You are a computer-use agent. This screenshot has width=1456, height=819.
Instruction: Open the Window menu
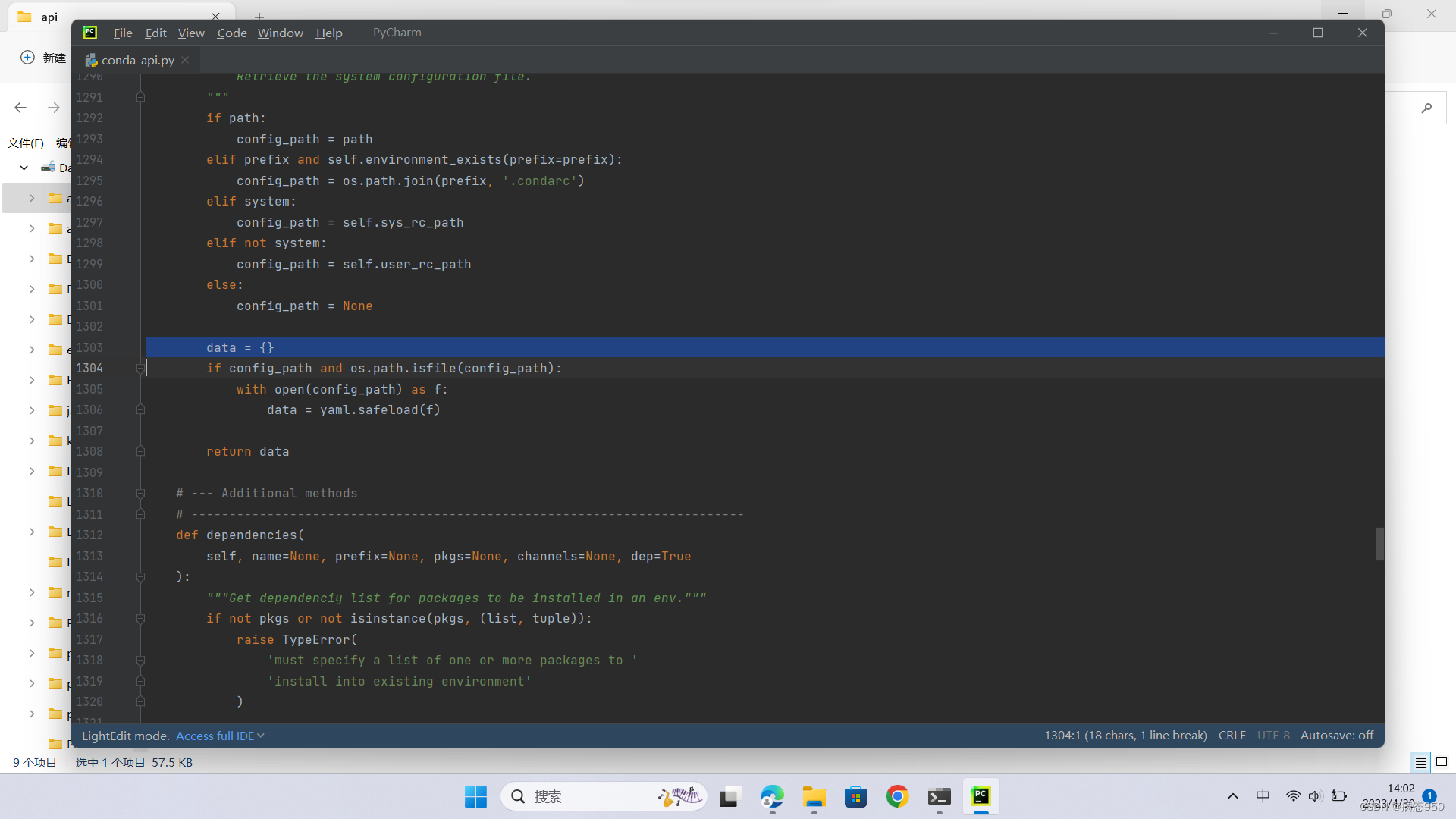(x=280, y=33)
